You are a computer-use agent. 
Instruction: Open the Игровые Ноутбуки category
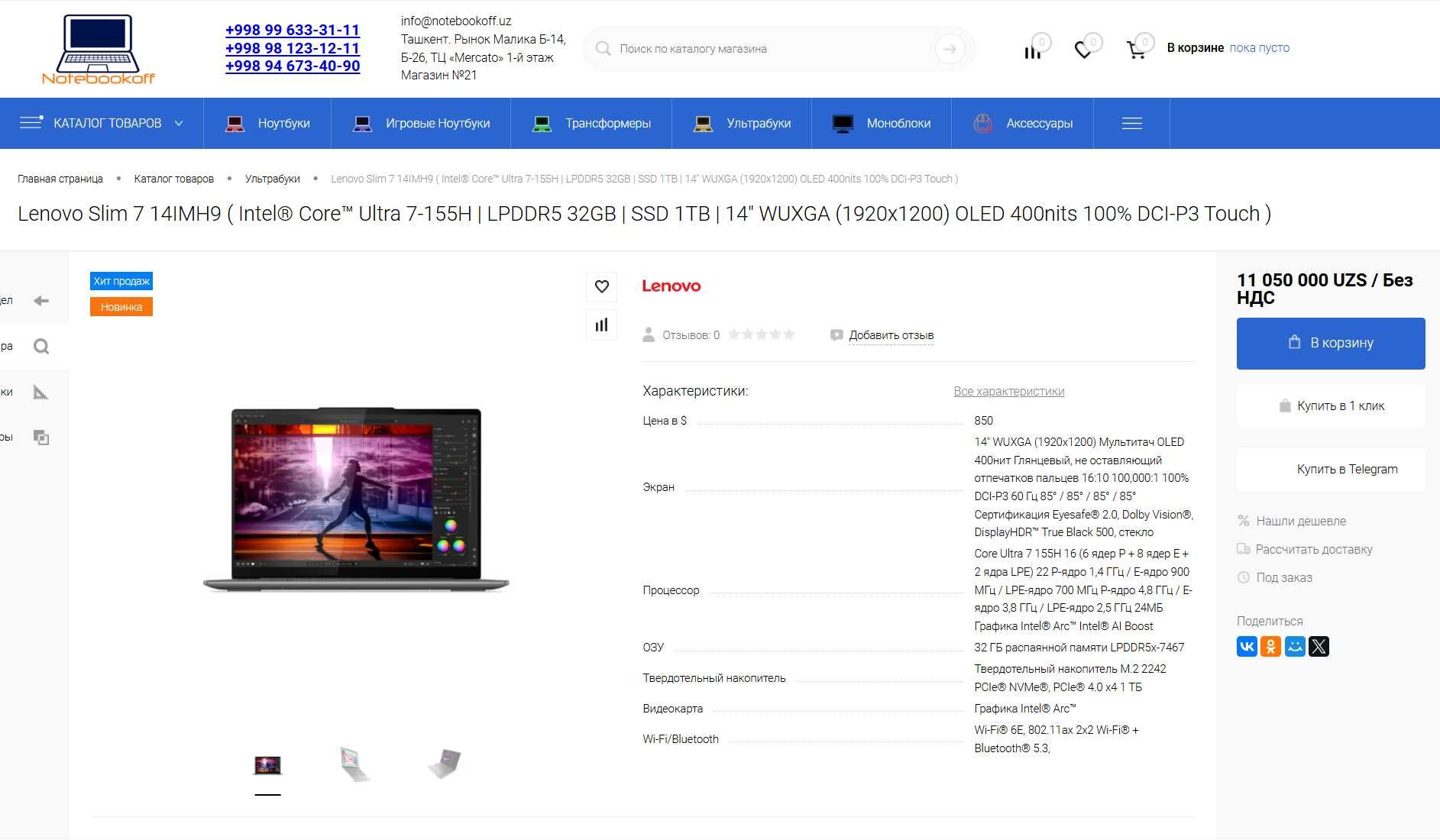click(421, 123)
